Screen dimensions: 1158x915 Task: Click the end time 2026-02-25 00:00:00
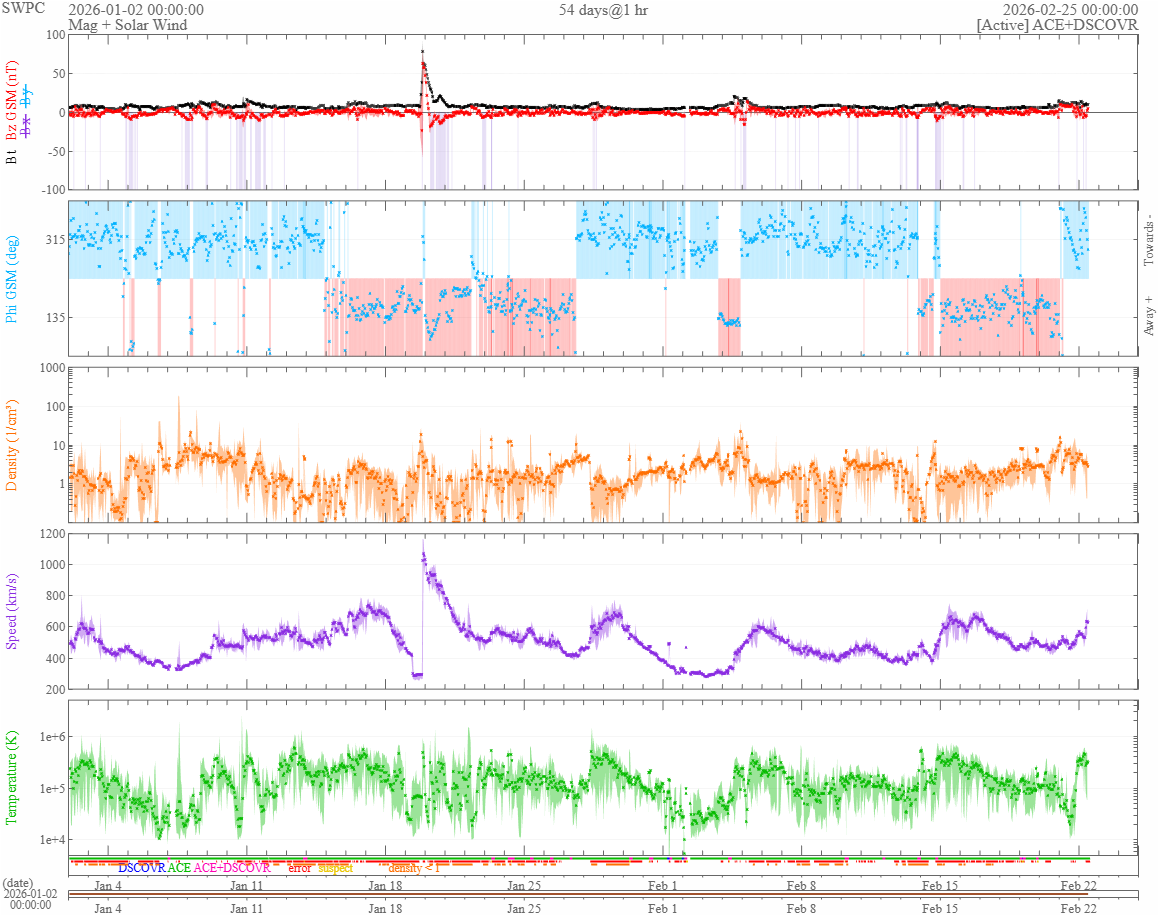(1070, 10)
